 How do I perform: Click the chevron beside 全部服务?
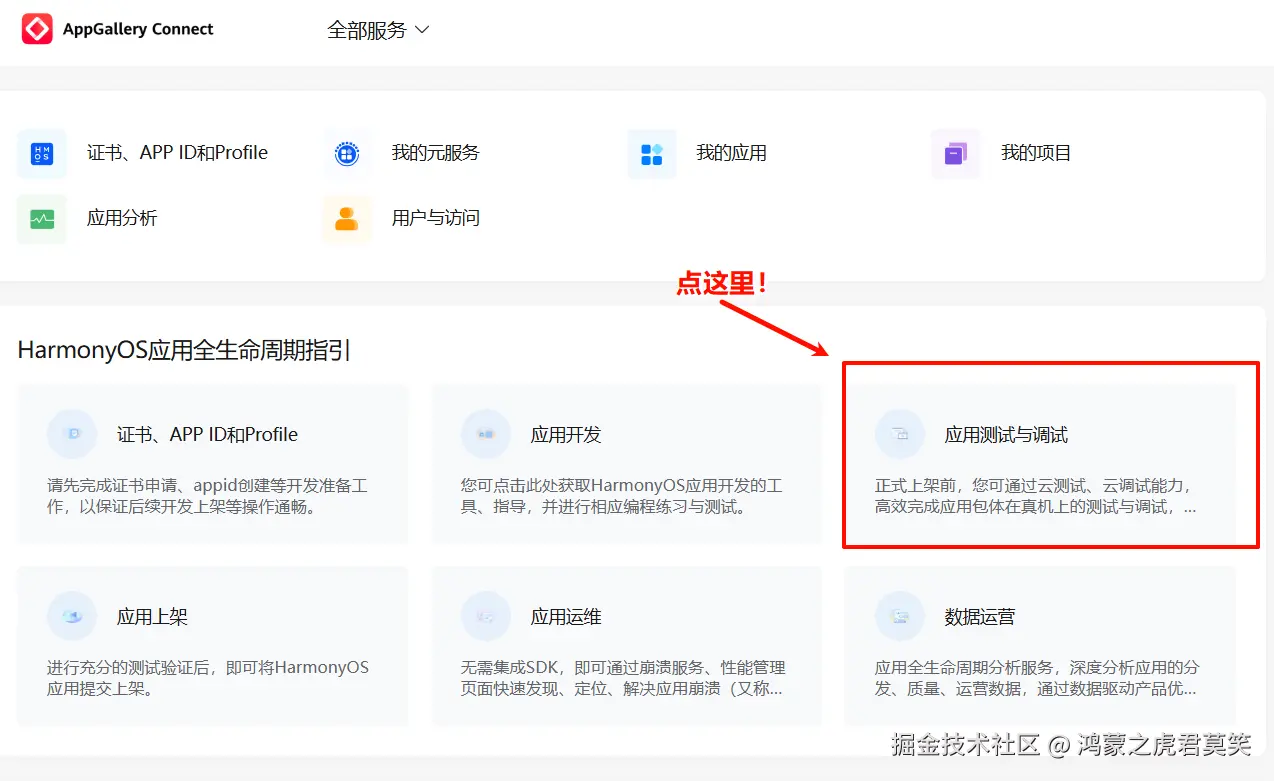click(x=422, y=30)
